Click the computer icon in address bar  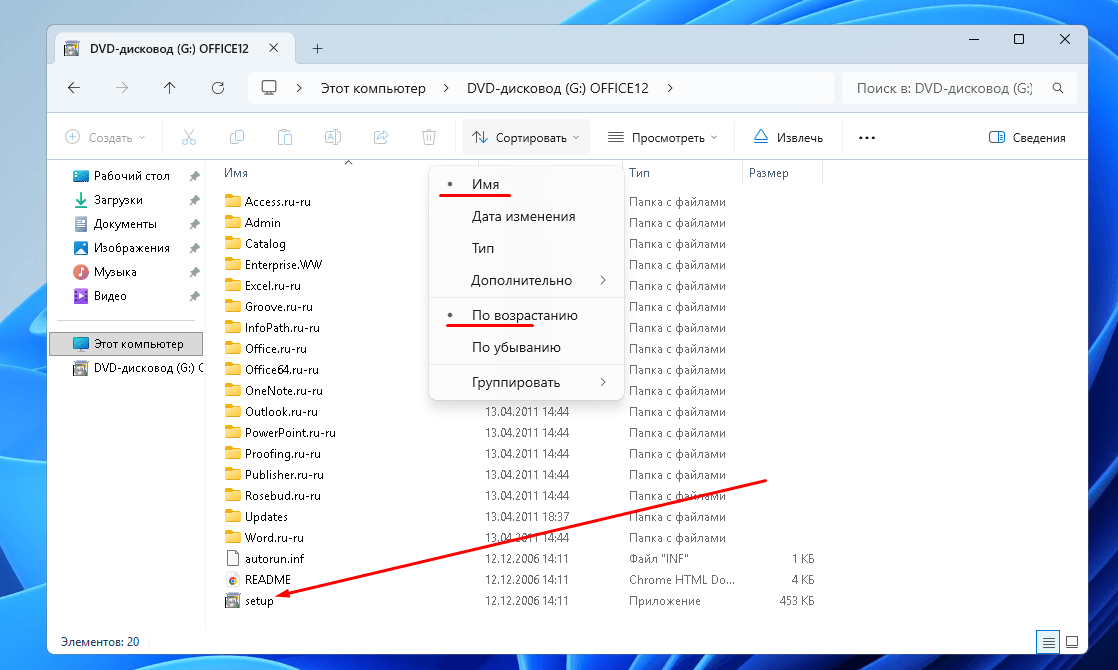[269, 88]
